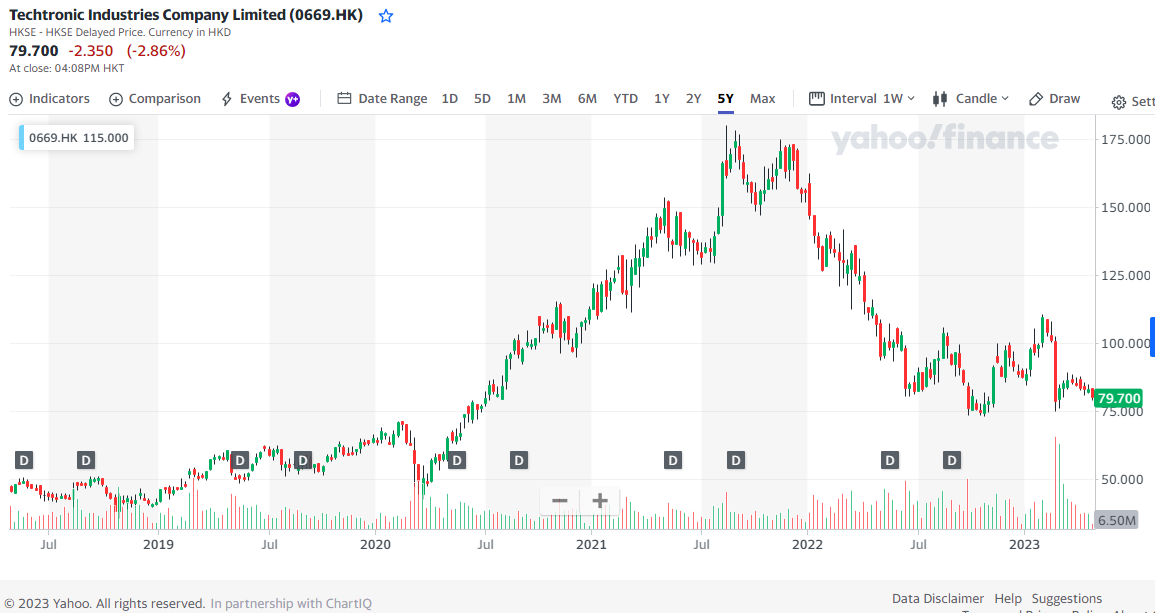Select the 1M range
The image size is (1155, 613).
[x=516, y=99]
